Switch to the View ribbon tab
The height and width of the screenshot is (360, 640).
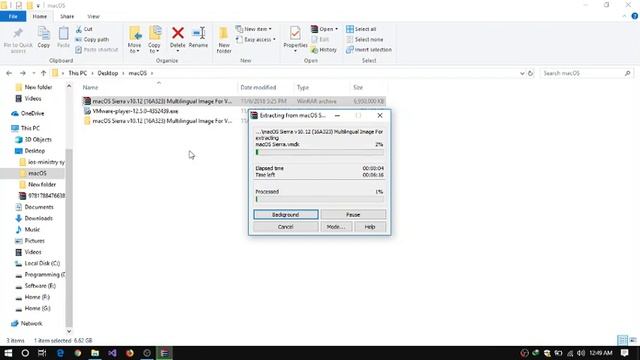tap(93, 16)
